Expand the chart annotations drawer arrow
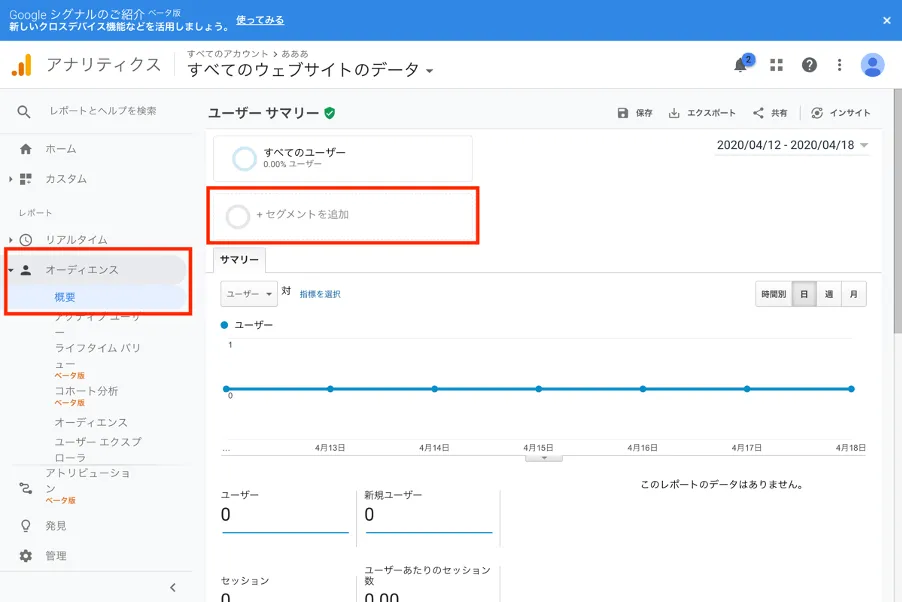 point(544,459)
